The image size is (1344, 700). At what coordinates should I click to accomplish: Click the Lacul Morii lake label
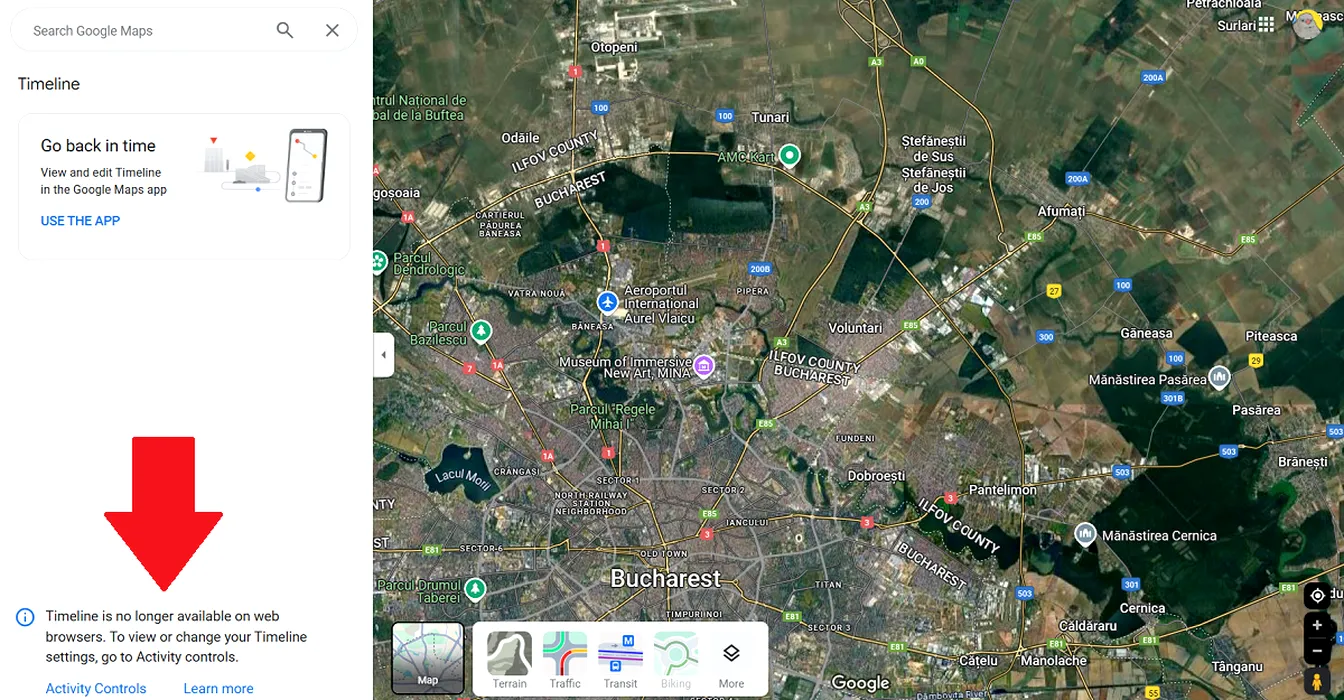pyautogui.click(x=462, y=479)
